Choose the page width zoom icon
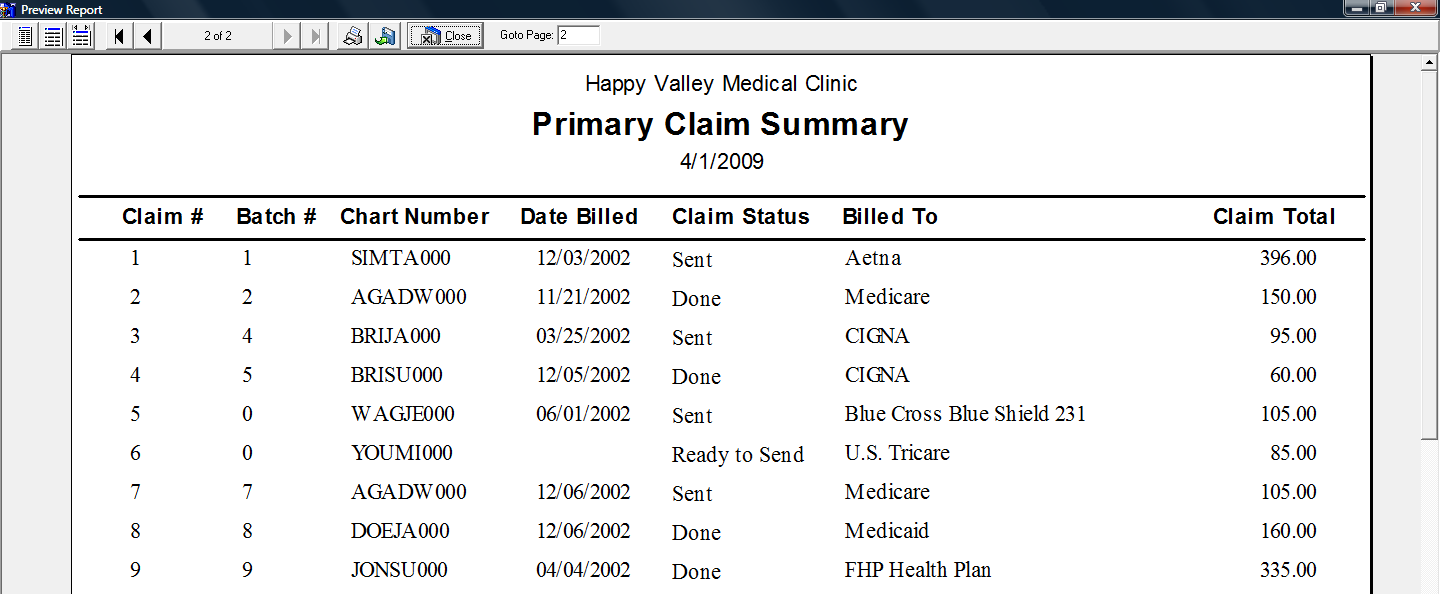1440x594 pixels. click(81, 36)
